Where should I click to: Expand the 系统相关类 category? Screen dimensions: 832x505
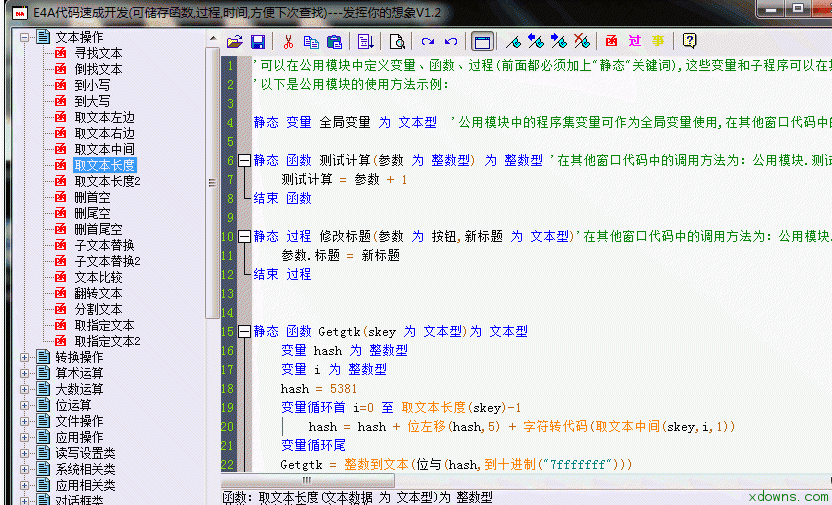point(24,469)
